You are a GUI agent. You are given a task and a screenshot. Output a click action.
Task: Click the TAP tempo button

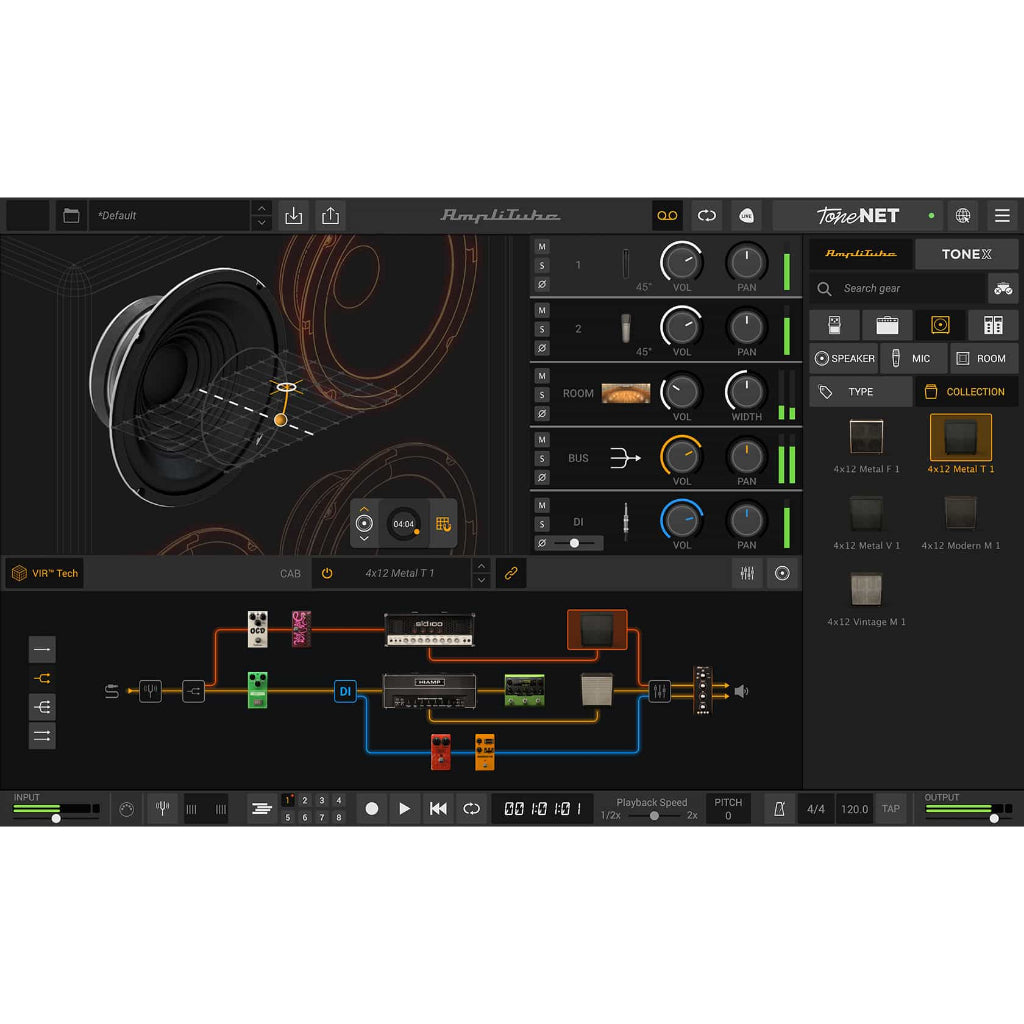[x=891, y=809]
